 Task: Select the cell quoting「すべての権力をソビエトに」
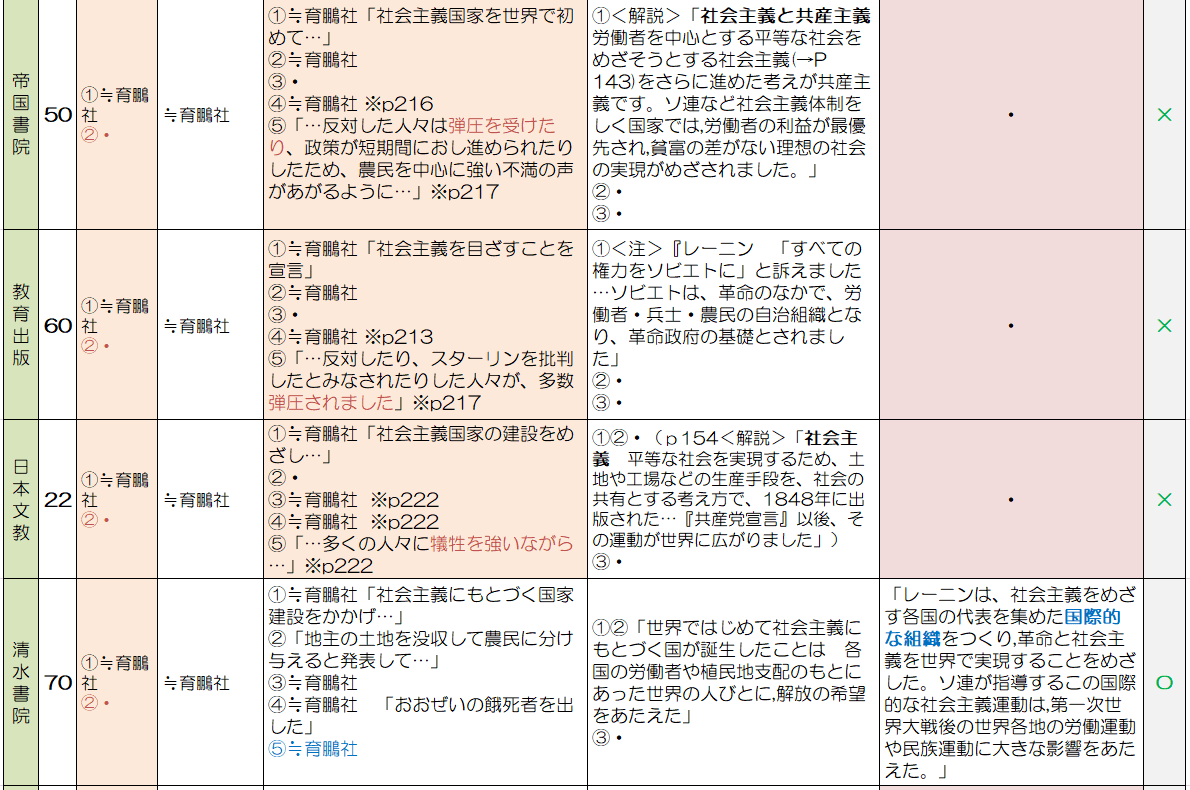click(x=733, y=325)
